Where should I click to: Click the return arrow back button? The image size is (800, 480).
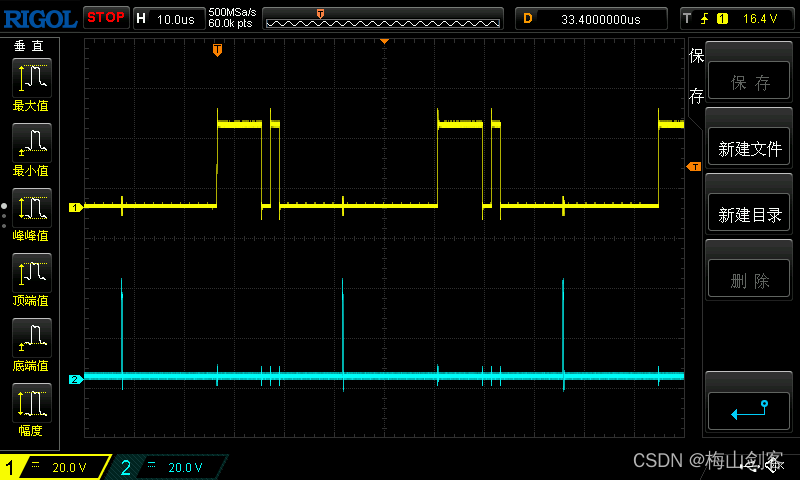pos(749,411)
